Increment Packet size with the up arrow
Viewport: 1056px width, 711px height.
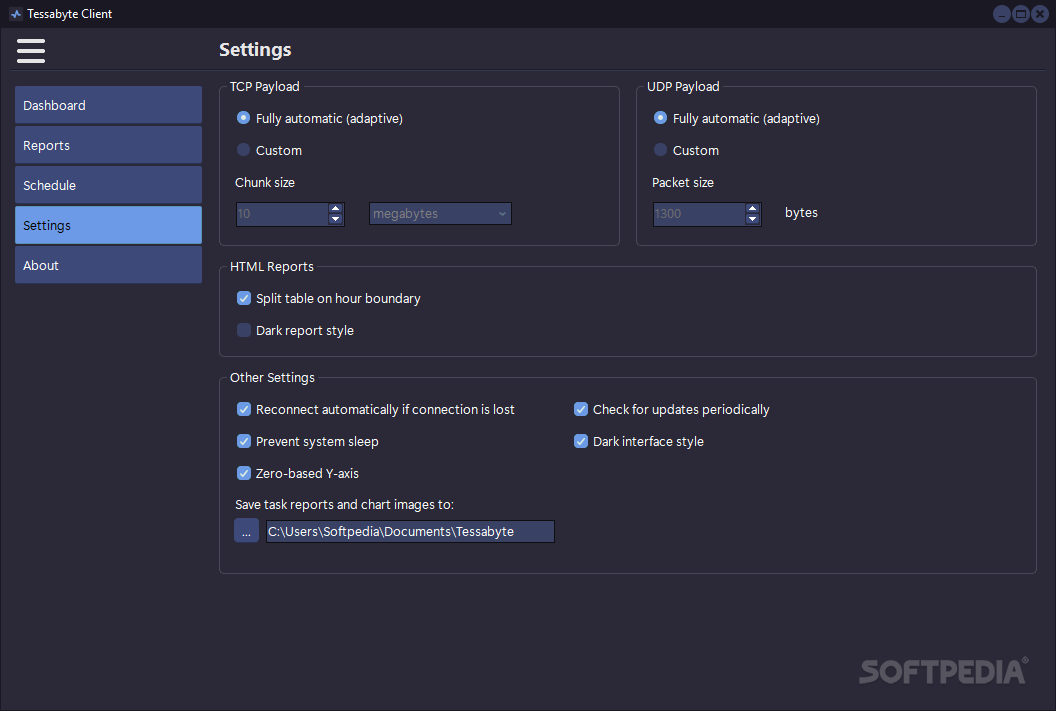[752, 207]
